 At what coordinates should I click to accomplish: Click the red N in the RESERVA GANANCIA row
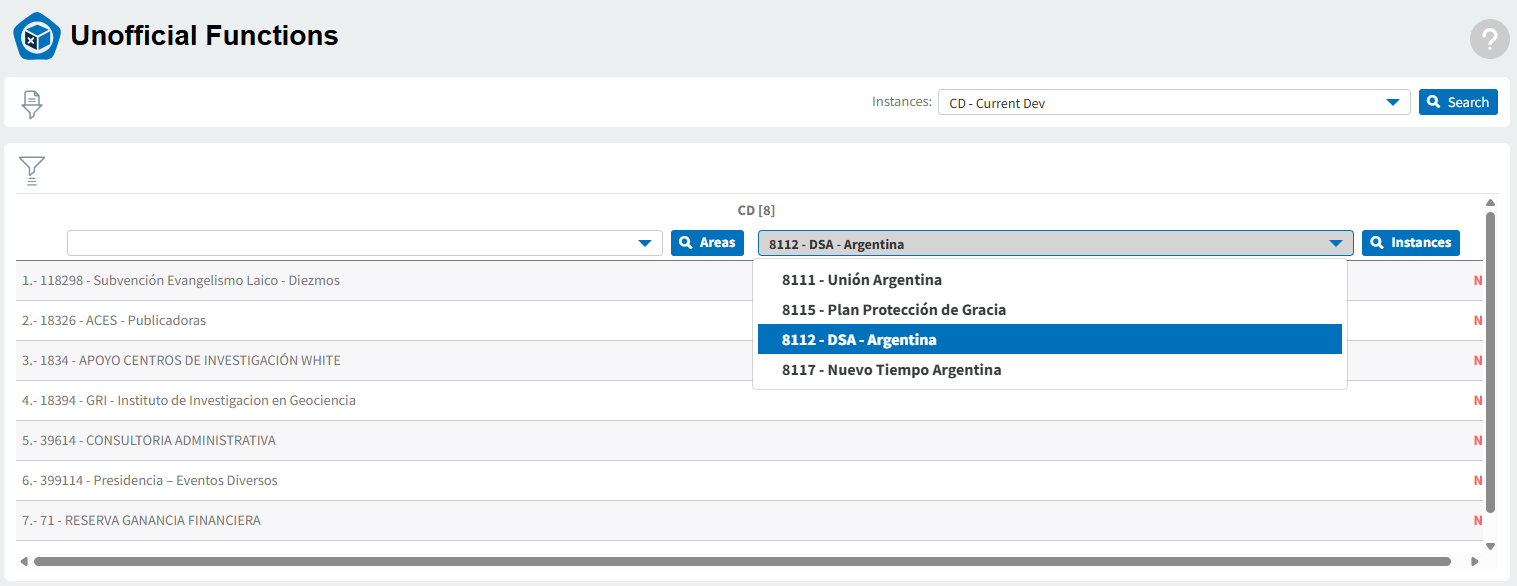point(1478,521)
